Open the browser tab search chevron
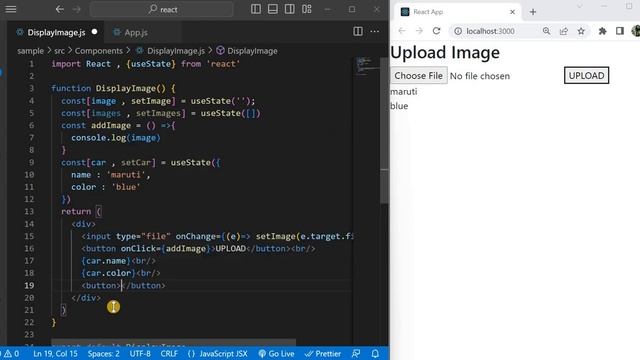The image size is (640, 360). pyautogui.click(x=579, y=6)
